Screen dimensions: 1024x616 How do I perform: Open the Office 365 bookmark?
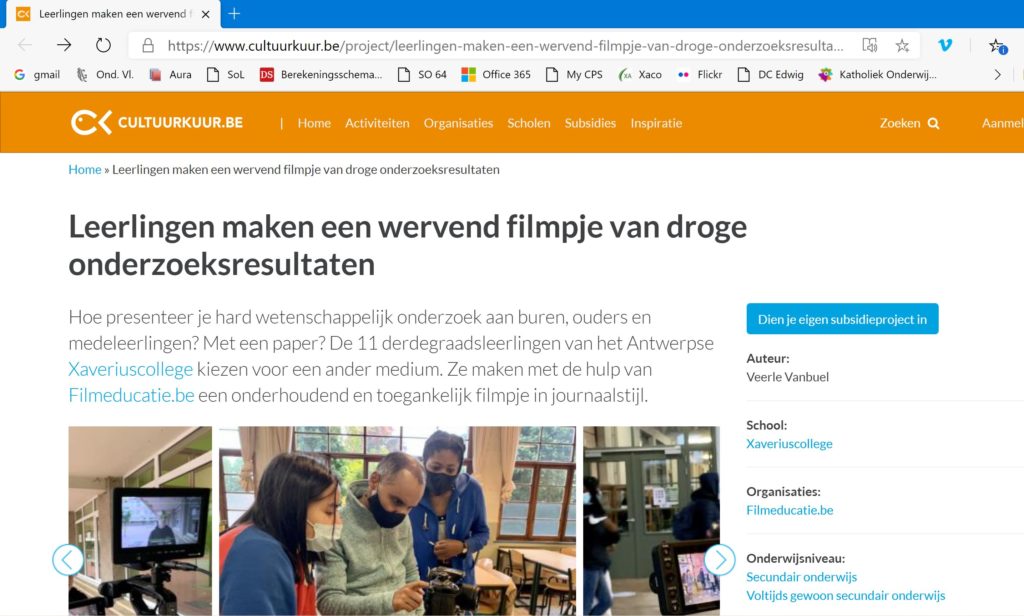(x=495, y=74)
